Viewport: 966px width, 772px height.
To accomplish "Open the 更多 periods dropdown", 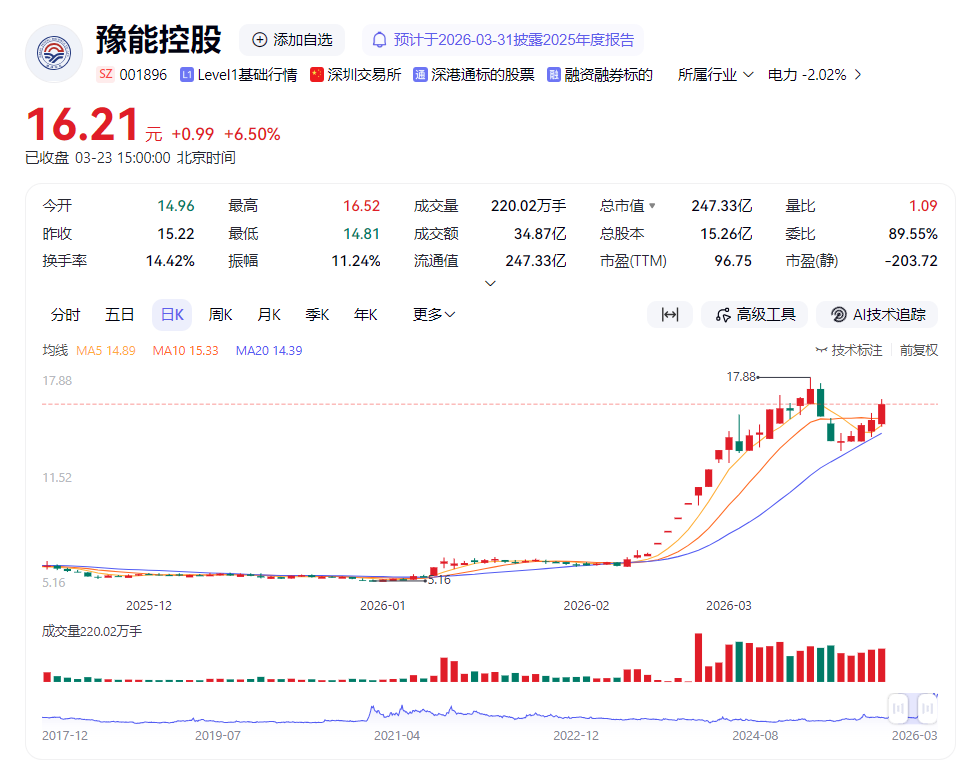I will (434, 315).
